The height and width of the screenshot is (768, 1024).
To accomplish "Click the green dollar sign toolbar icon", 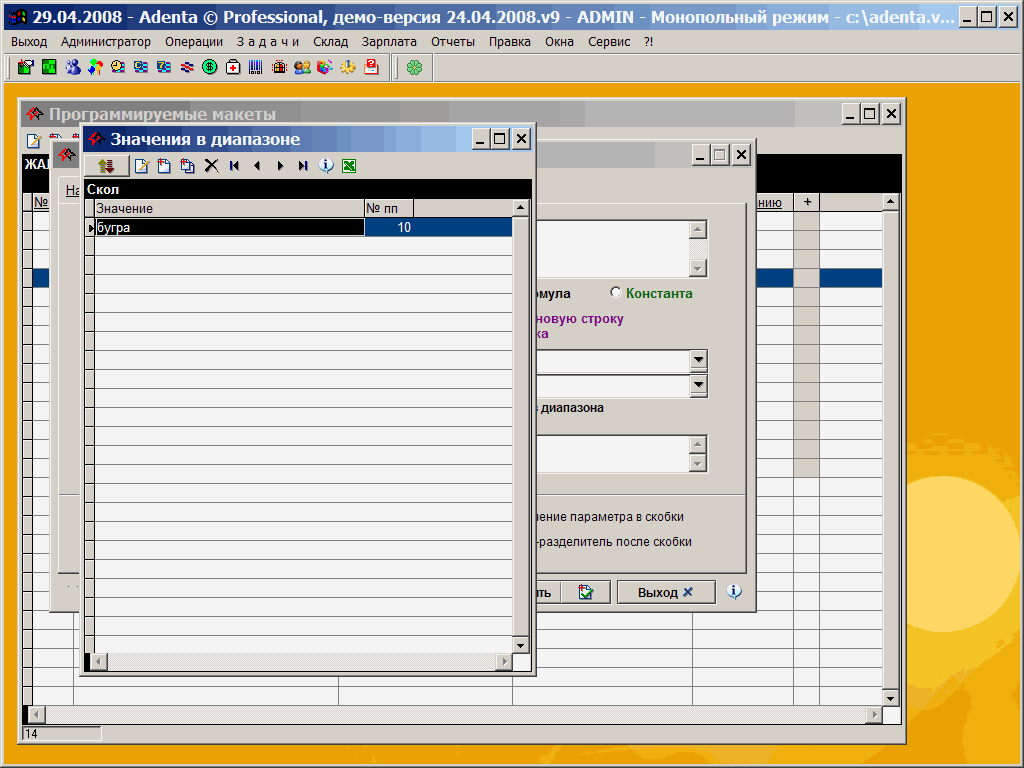I will tap(210, 67).
